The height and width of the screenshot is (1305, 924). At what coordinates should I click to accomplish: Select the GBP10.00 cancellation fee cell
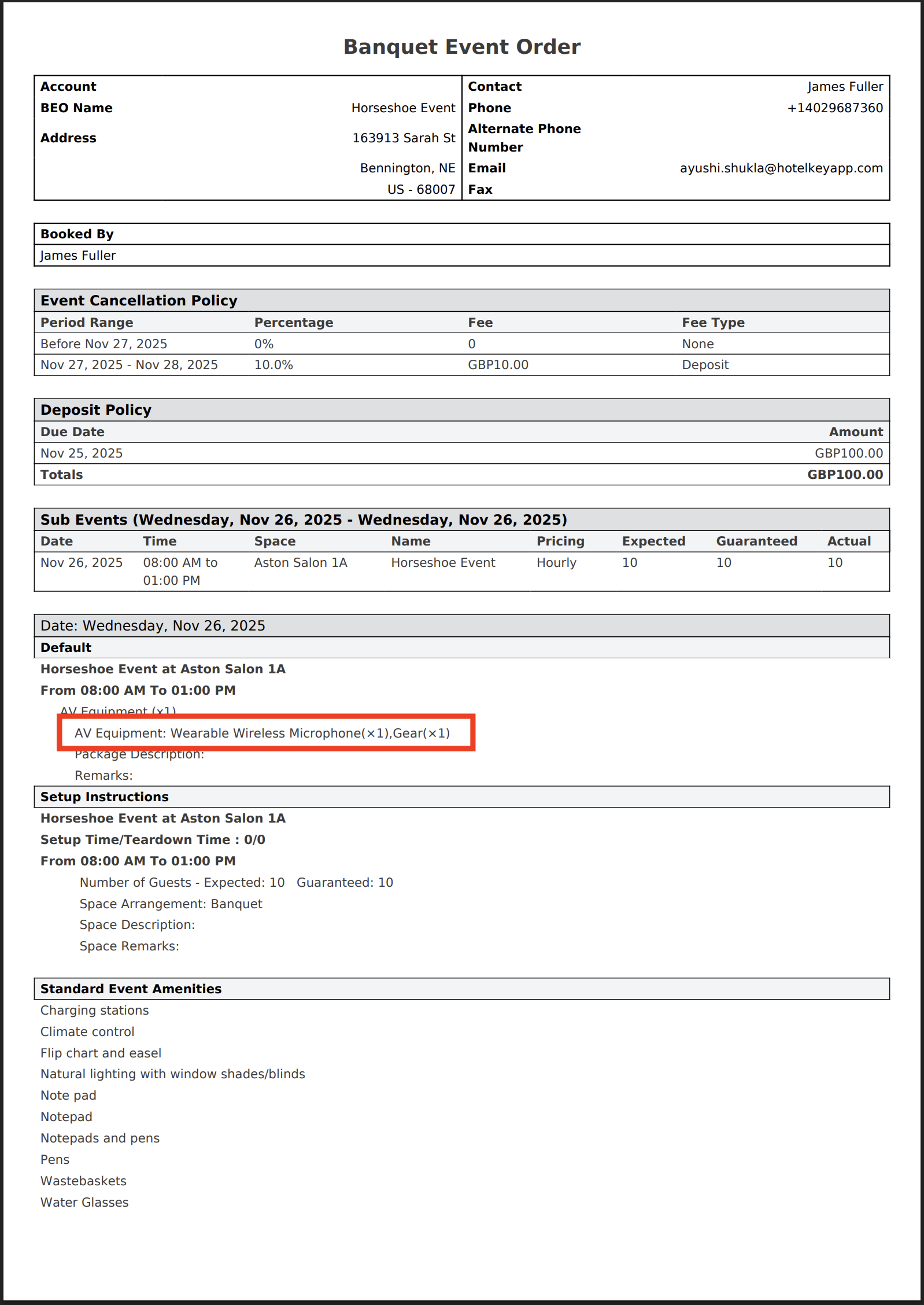pos(498,365)
